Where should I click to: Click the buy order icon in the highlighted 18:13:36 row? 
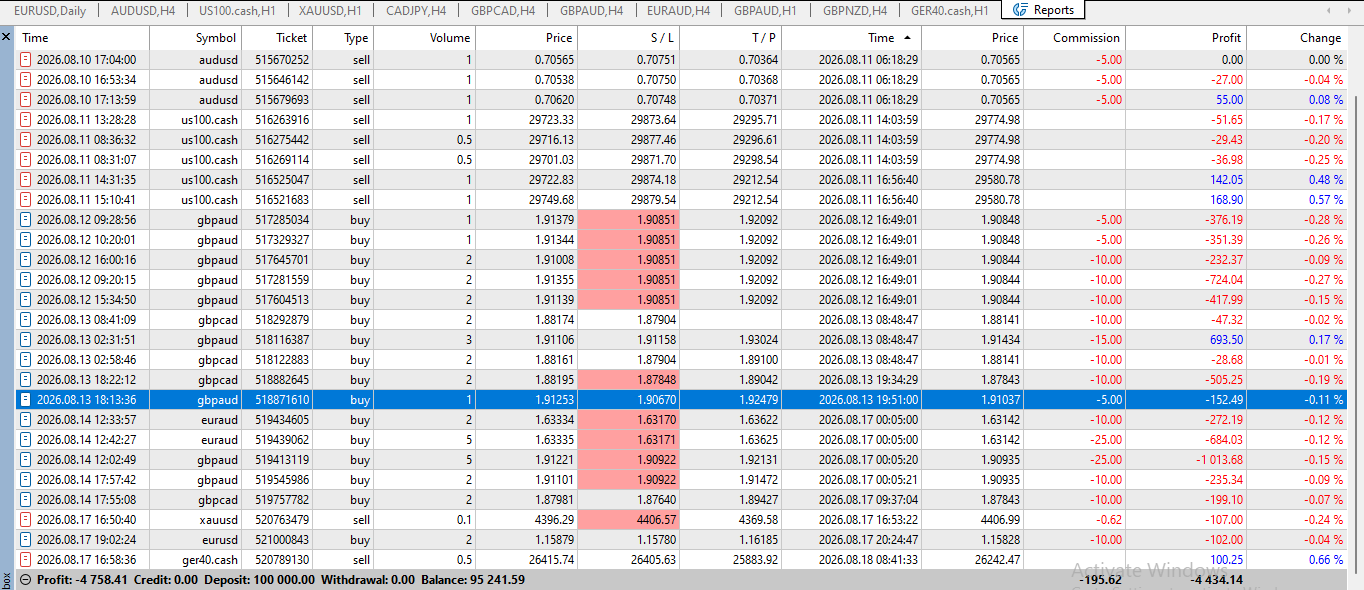[x=26, y=400]
